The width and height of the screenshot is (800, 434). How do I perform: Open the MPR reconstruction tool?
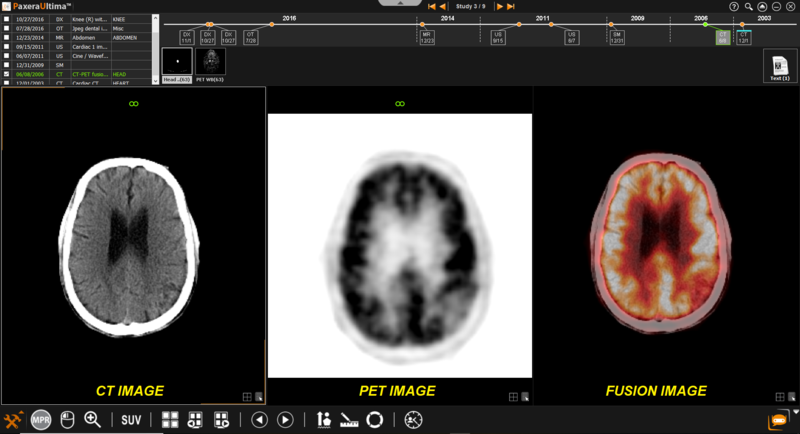[x=41, y=420]
